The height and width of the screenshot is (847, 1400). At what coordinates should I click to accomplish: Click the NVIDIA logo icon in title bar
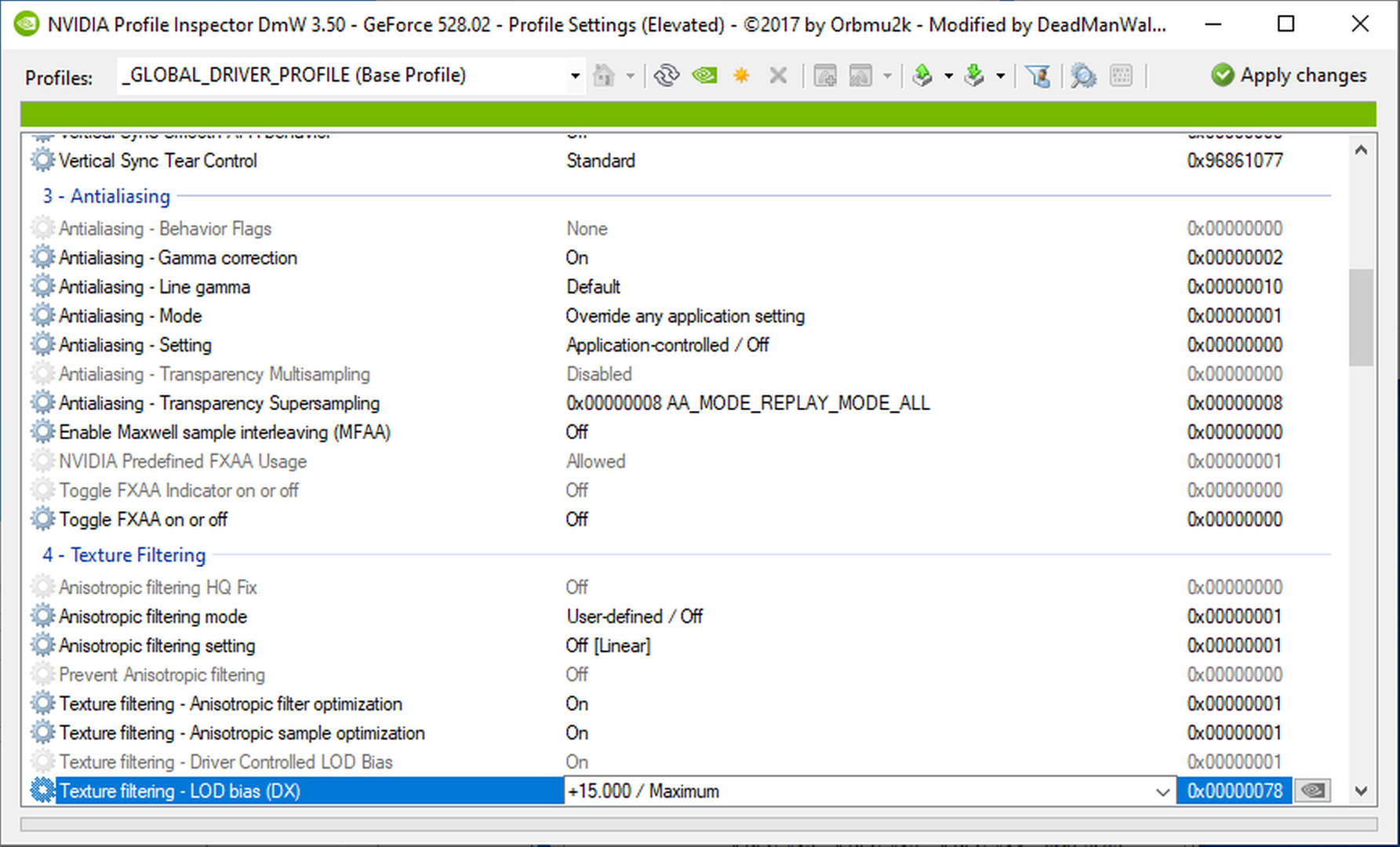click(27, 24)
